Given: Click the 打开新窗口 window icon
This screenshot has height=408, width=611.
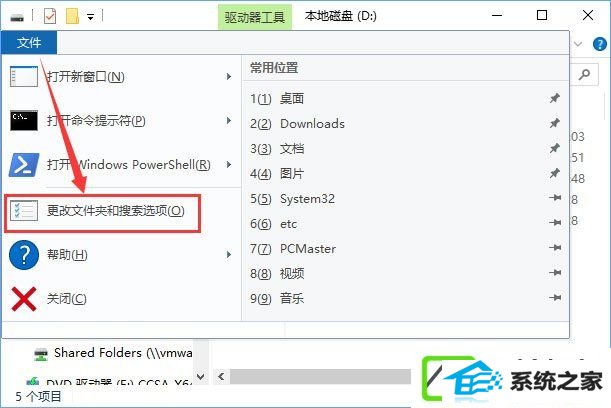Looking at the screenshot, I should 24,76.
